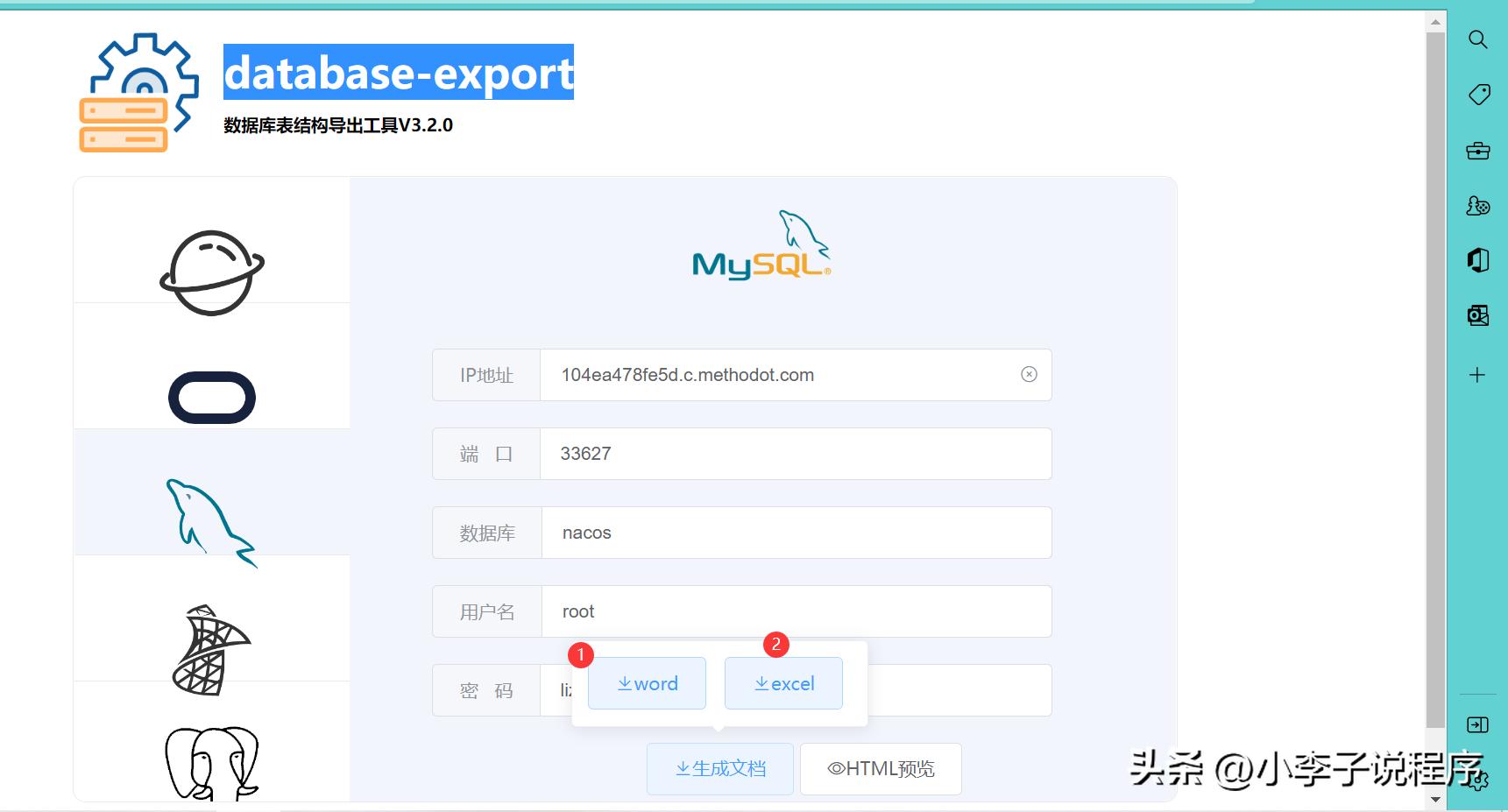1508x812 pixels.
Task: Clear the IP address field
Action: [1030, 374]
